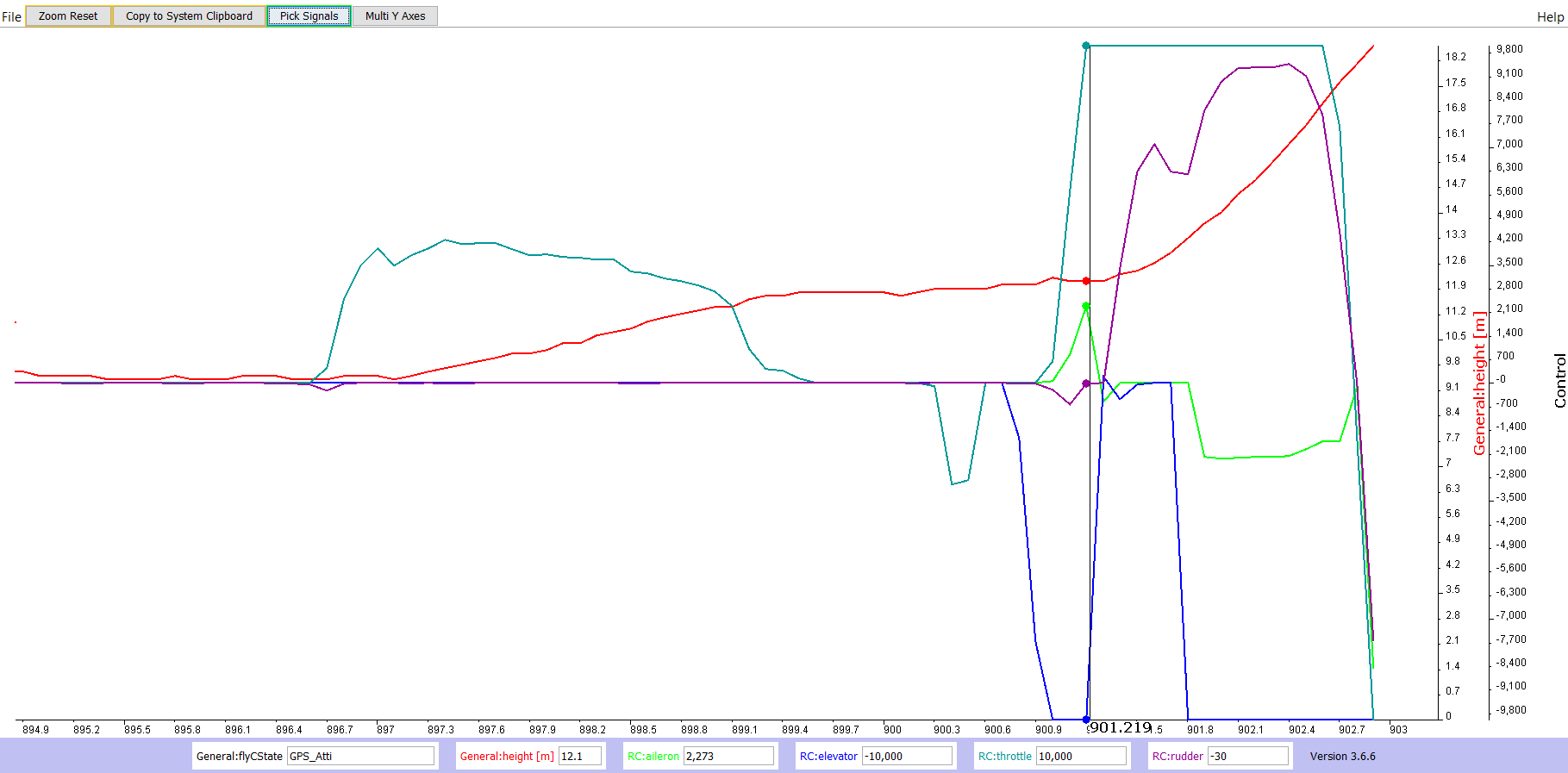Select the General:height value field
The height and width of the screenshot is (773, 1568).
(579, 756)
